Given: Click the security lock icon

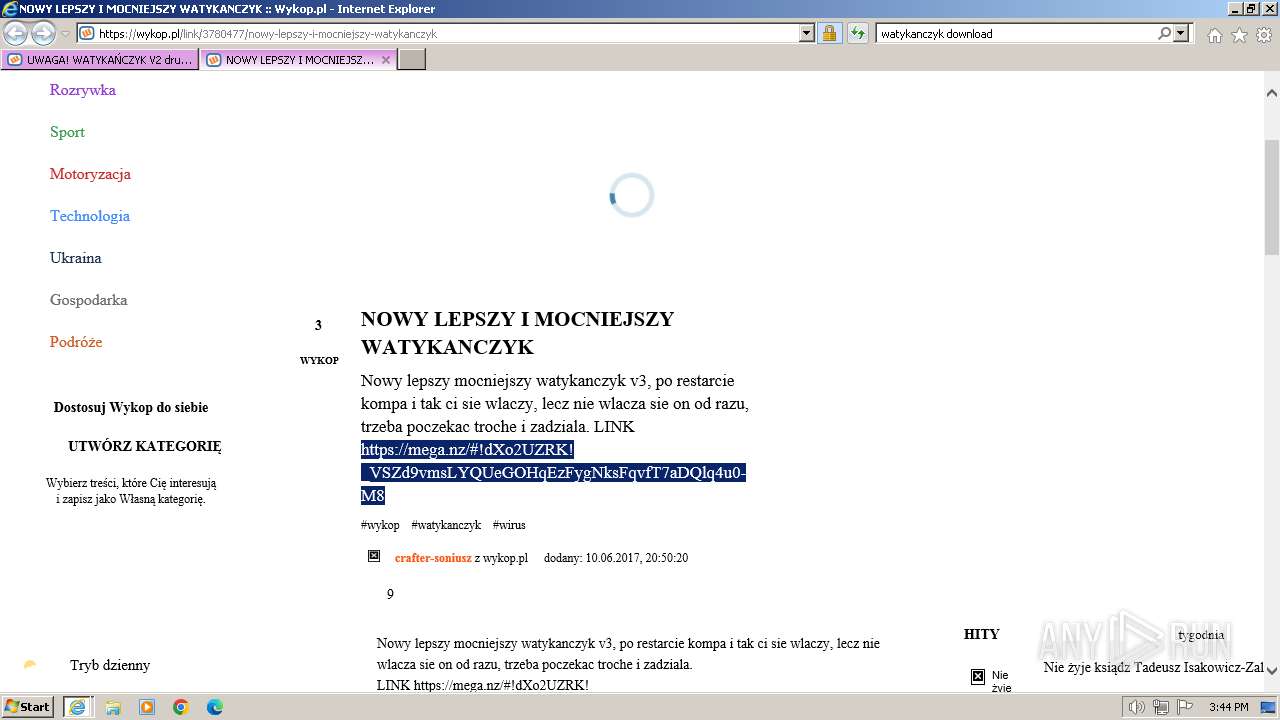Looking at the screenshot, I should pyautogui.click(x=829, y=33).
